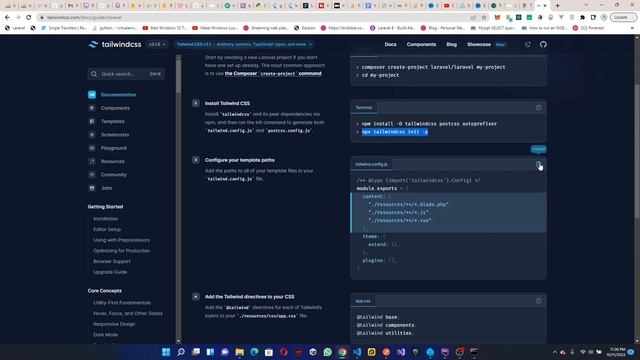Open the Tailwind CSS v3.1 announcement banner
The image size is (640, 360).
[244, 44]
